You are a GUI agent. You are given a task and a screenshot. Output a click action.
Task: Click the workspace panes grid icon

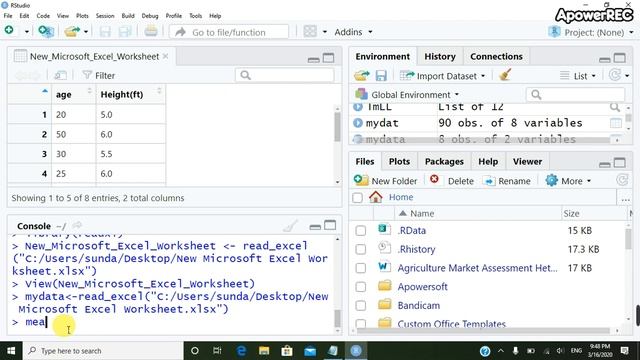pos(310,31)
